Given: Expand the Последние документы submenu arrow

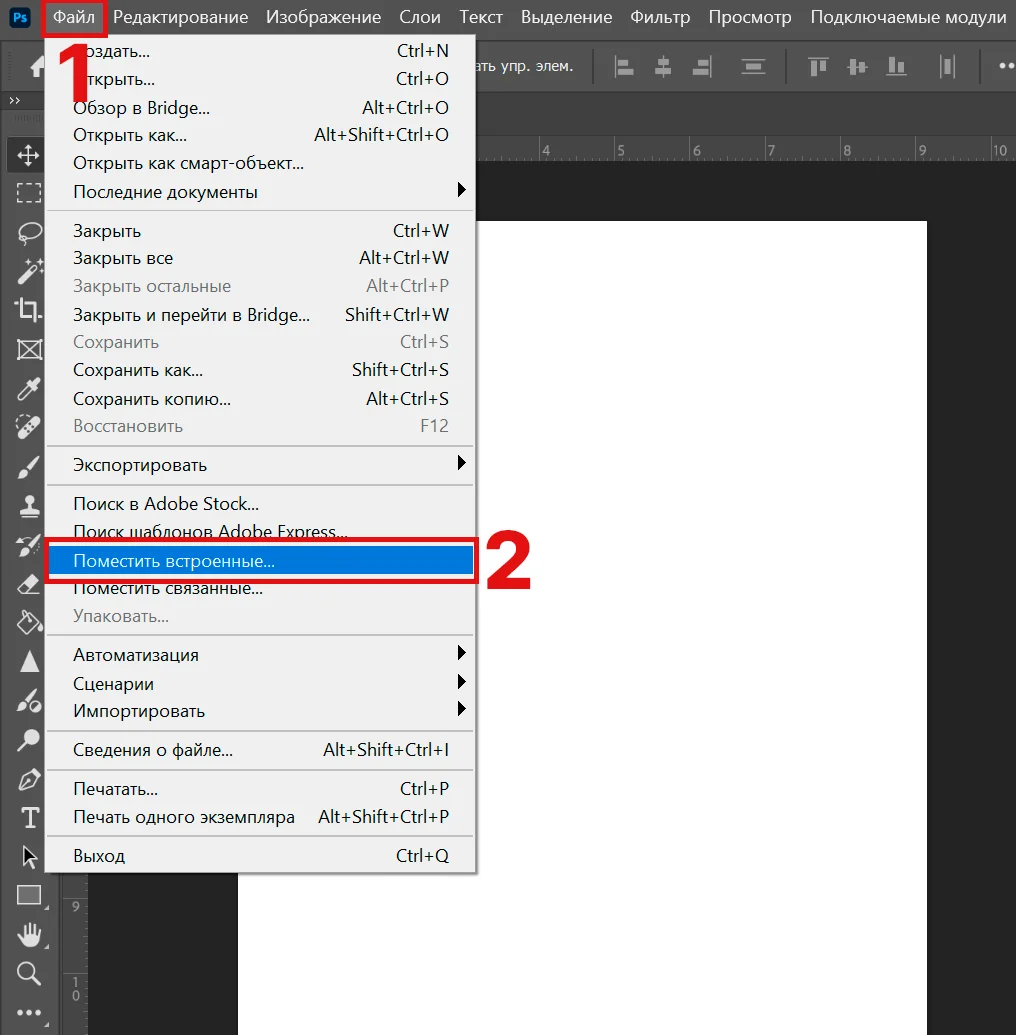Looking at the screenshot, I should [x=461, y=190].
